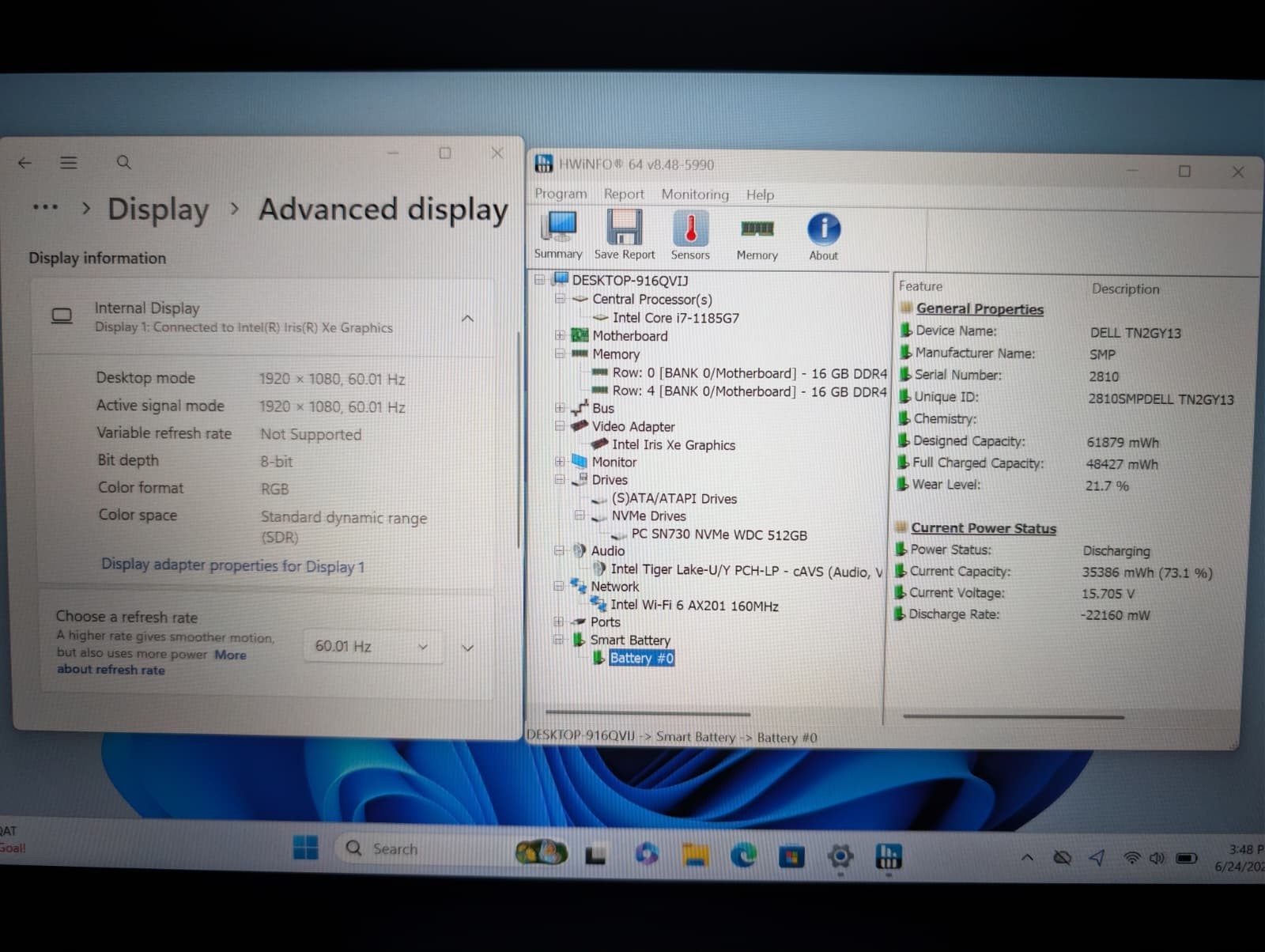
Task: Go to Display breadcrumb in Settings
Action: [x=158, y=210]
